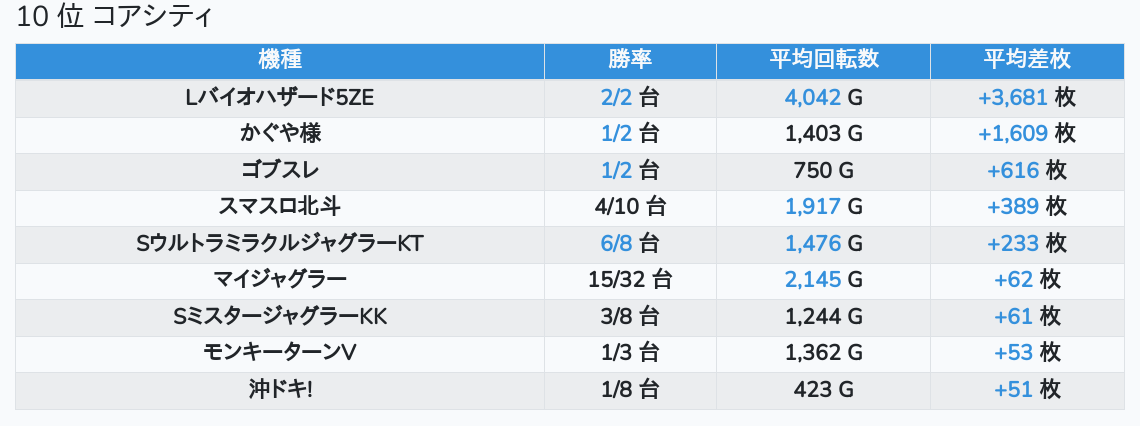Viewport: 1140px width, 426px height.
Task: Click the 平均差枚 column header
Action: tap(1026, 59)
